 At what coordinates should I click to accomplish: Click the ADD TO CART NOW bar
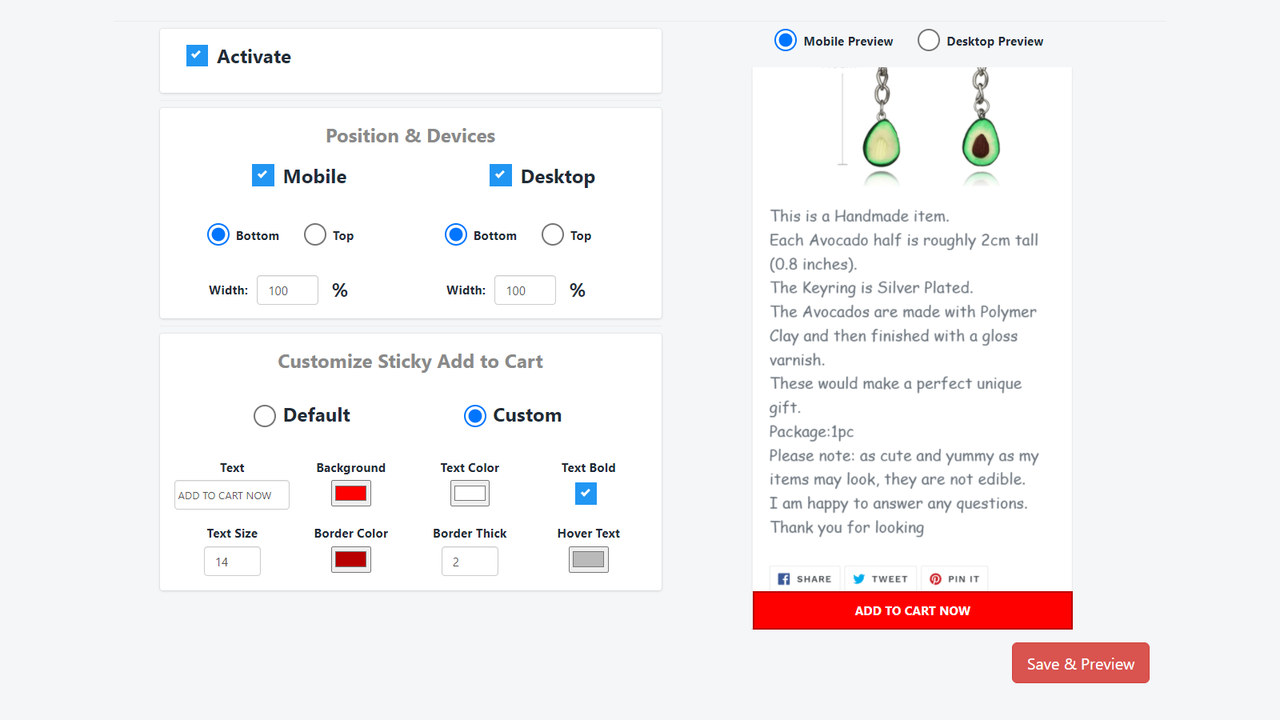912,610
